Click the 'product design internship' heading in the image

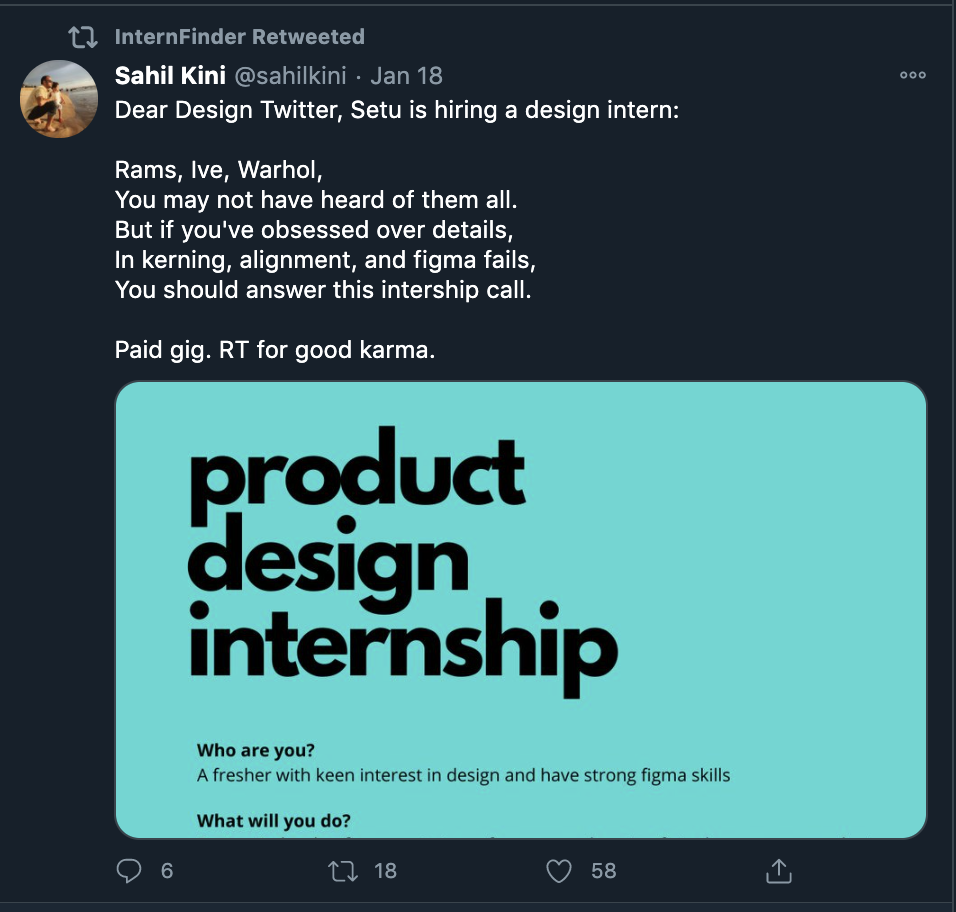(400, 560)
